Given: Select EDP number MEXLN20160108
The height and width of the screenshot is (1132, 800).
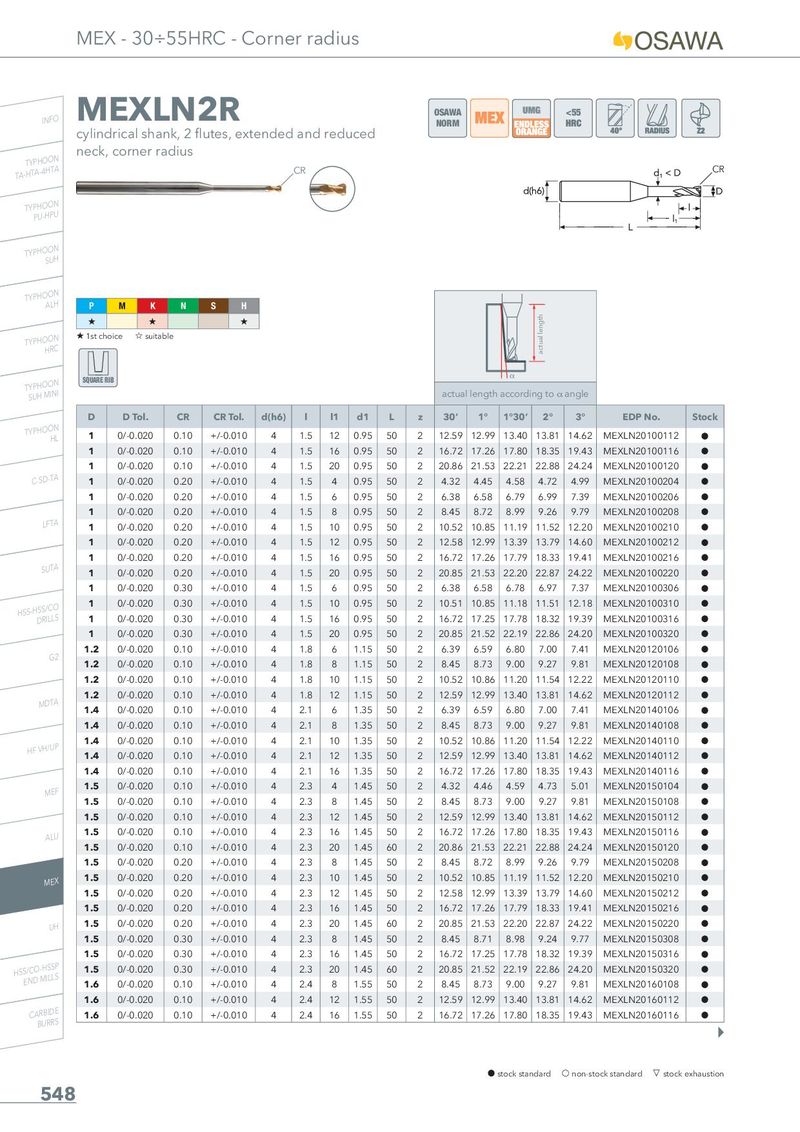Looking at the screenshot, I should 641,985.
